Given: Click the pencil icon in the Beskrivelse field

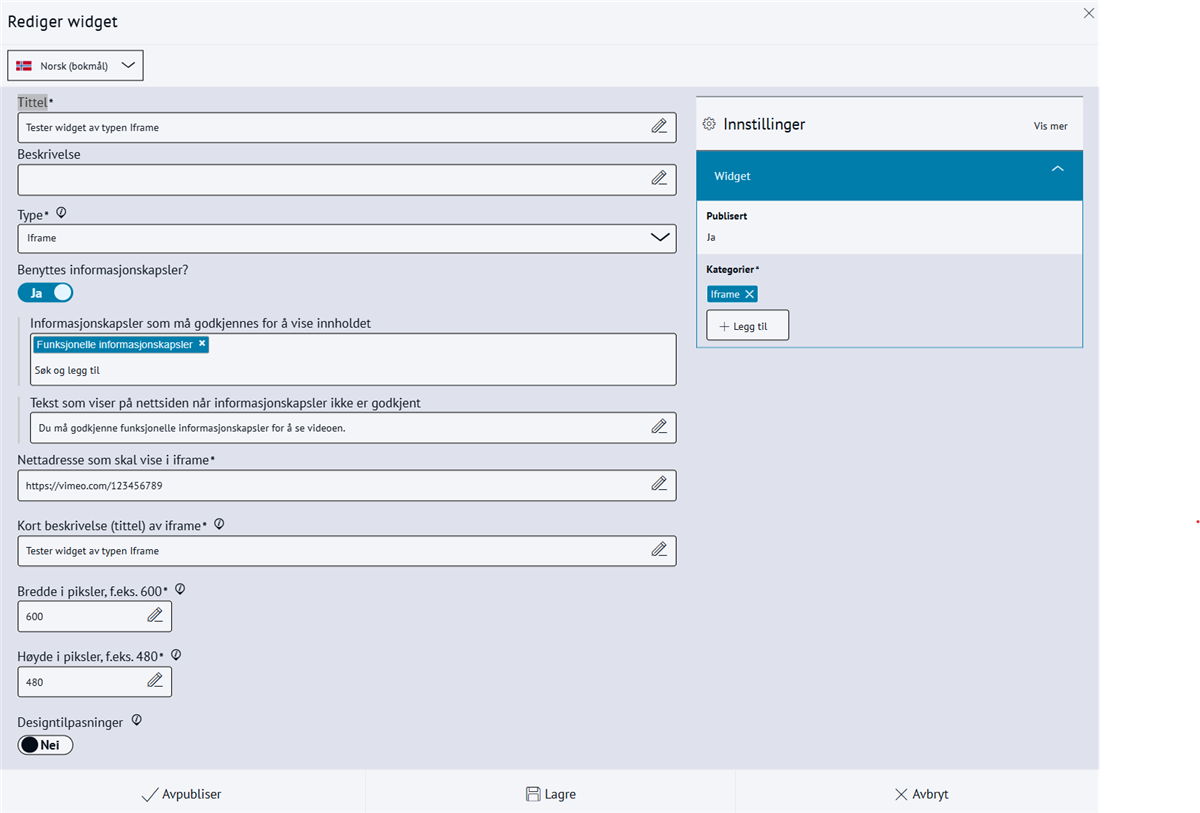Looking at the screenshot, I should point(659,178).
